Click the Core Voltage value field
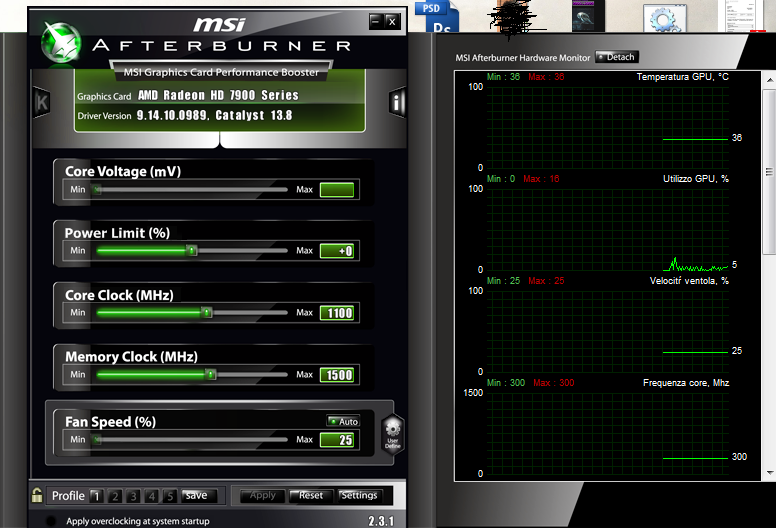The image size is (776, 528). 337,190
